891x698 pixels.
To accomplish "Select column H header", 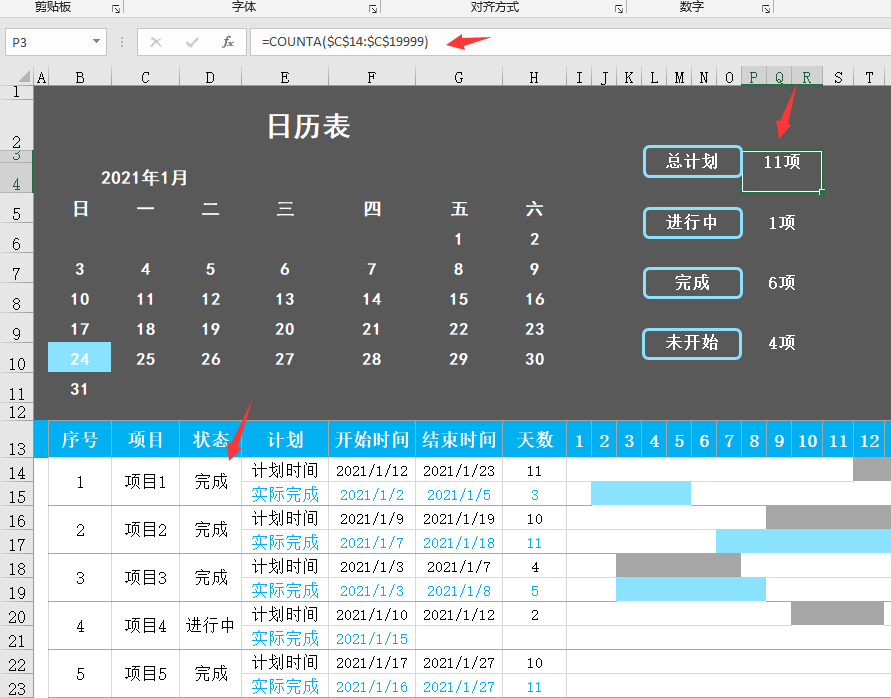I will tap(534, 77).
